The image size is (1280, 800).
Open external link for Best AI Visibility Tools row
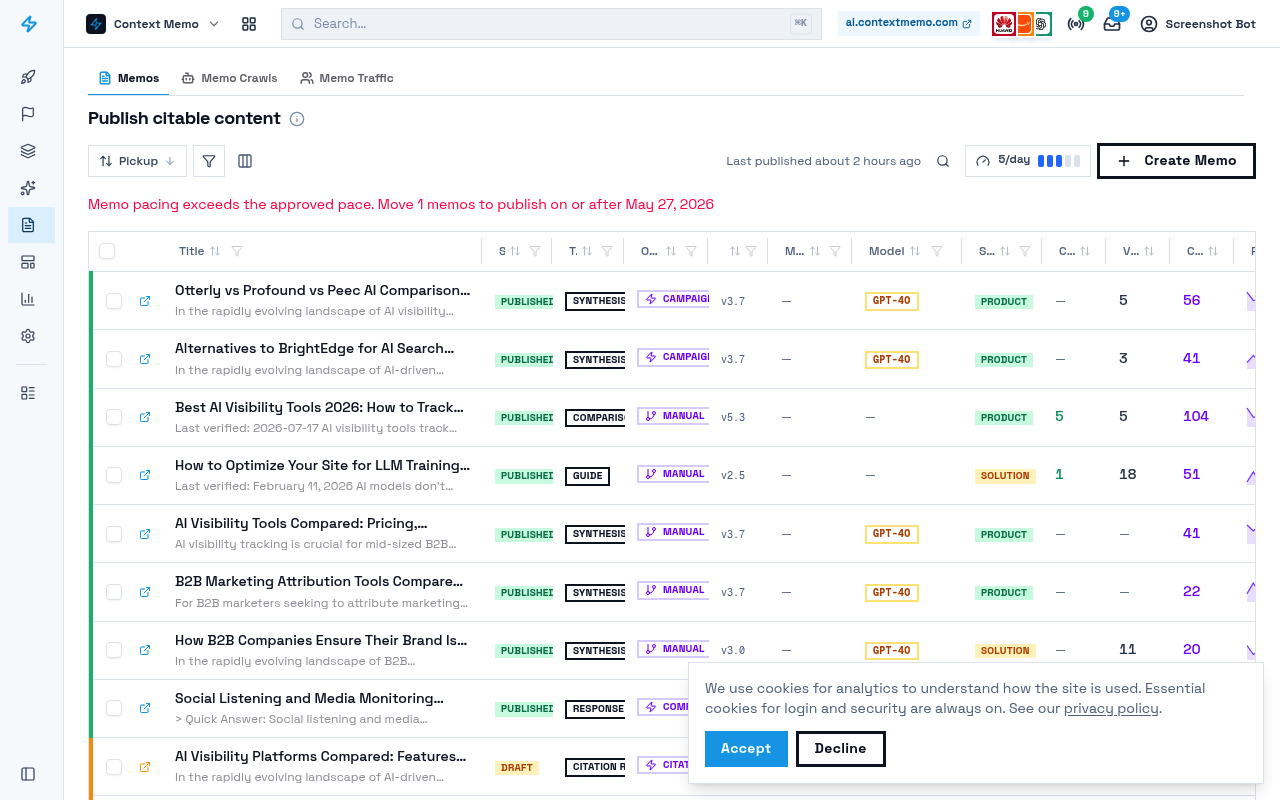point(145,417)
